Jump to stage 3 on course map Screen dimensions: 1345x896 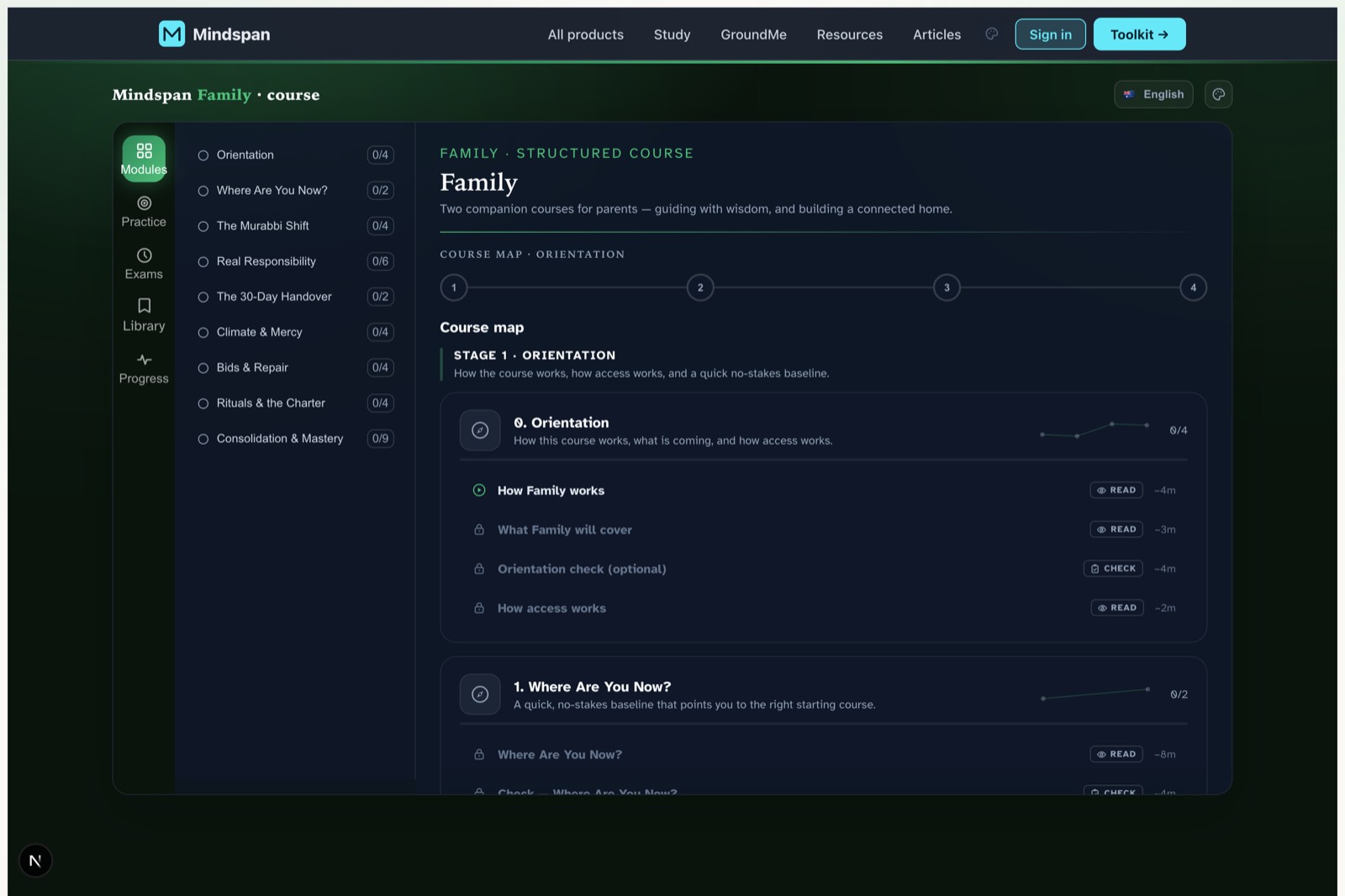pyautogui.click(x=947, y=287)
